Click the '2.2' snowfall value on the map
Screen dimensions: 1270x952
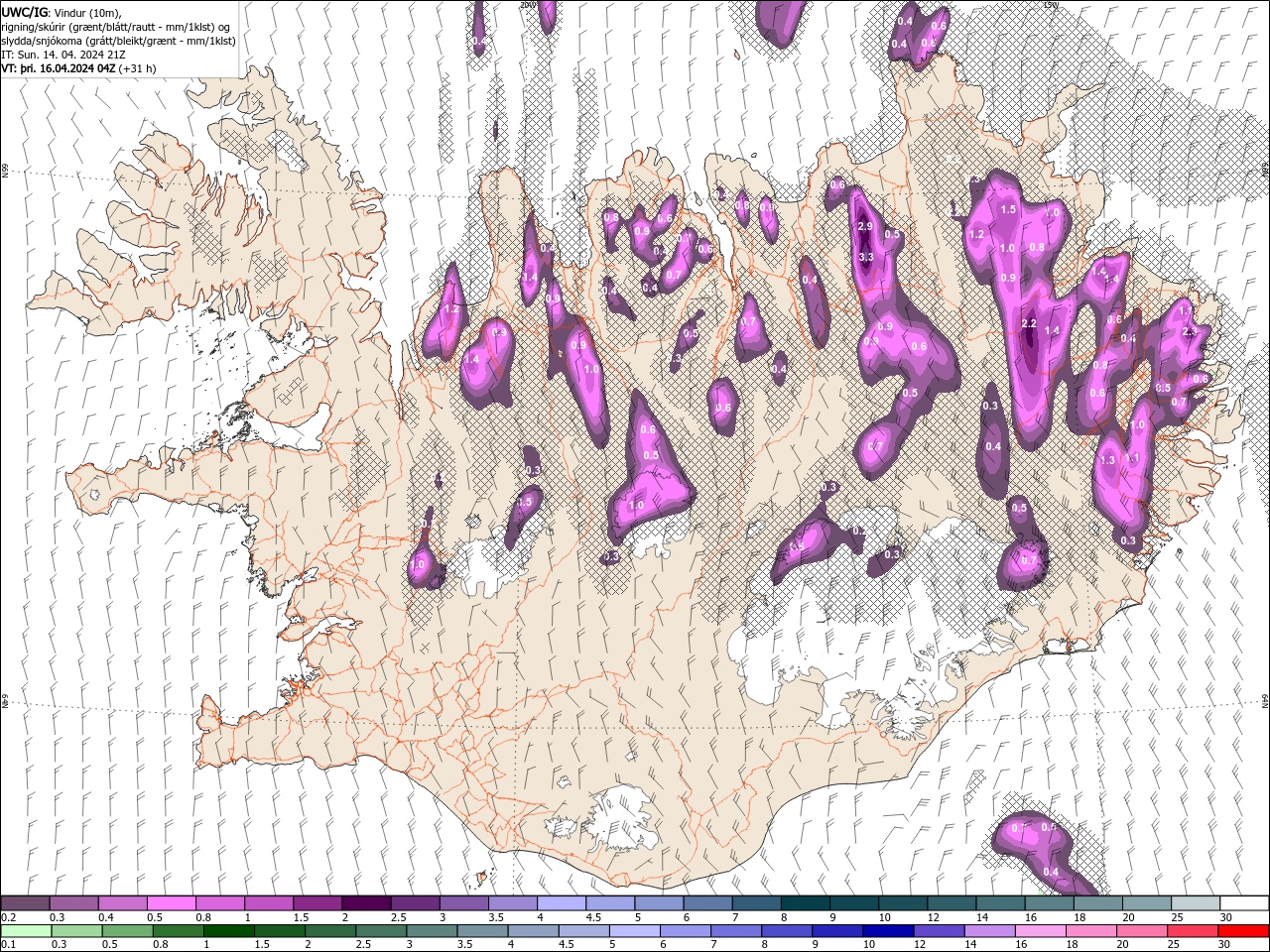point(1029,324)
